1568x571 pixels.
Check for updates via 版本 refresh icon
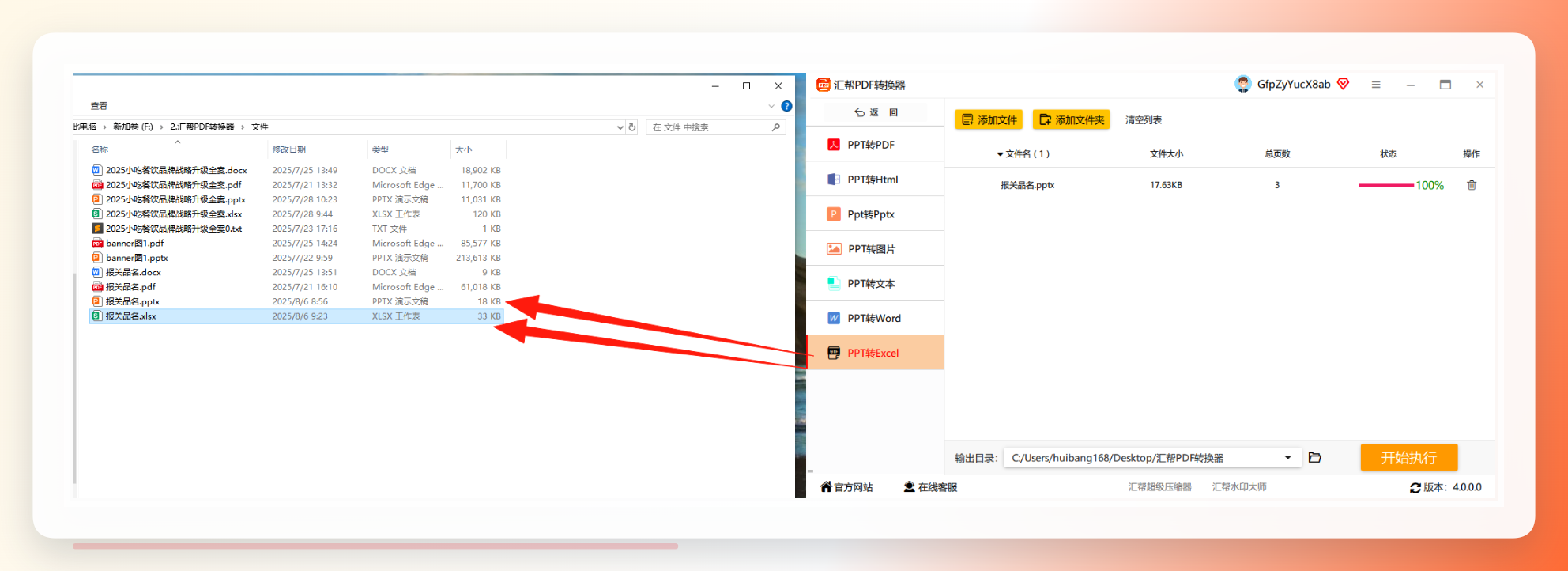pyautogui.click(x=1415, y=488)
